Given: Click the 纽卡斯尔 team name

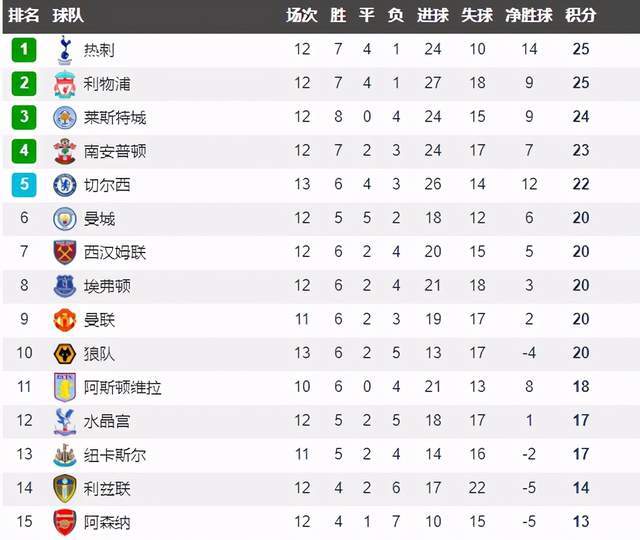Looking at the screenshot, I should tap(115, 455).
